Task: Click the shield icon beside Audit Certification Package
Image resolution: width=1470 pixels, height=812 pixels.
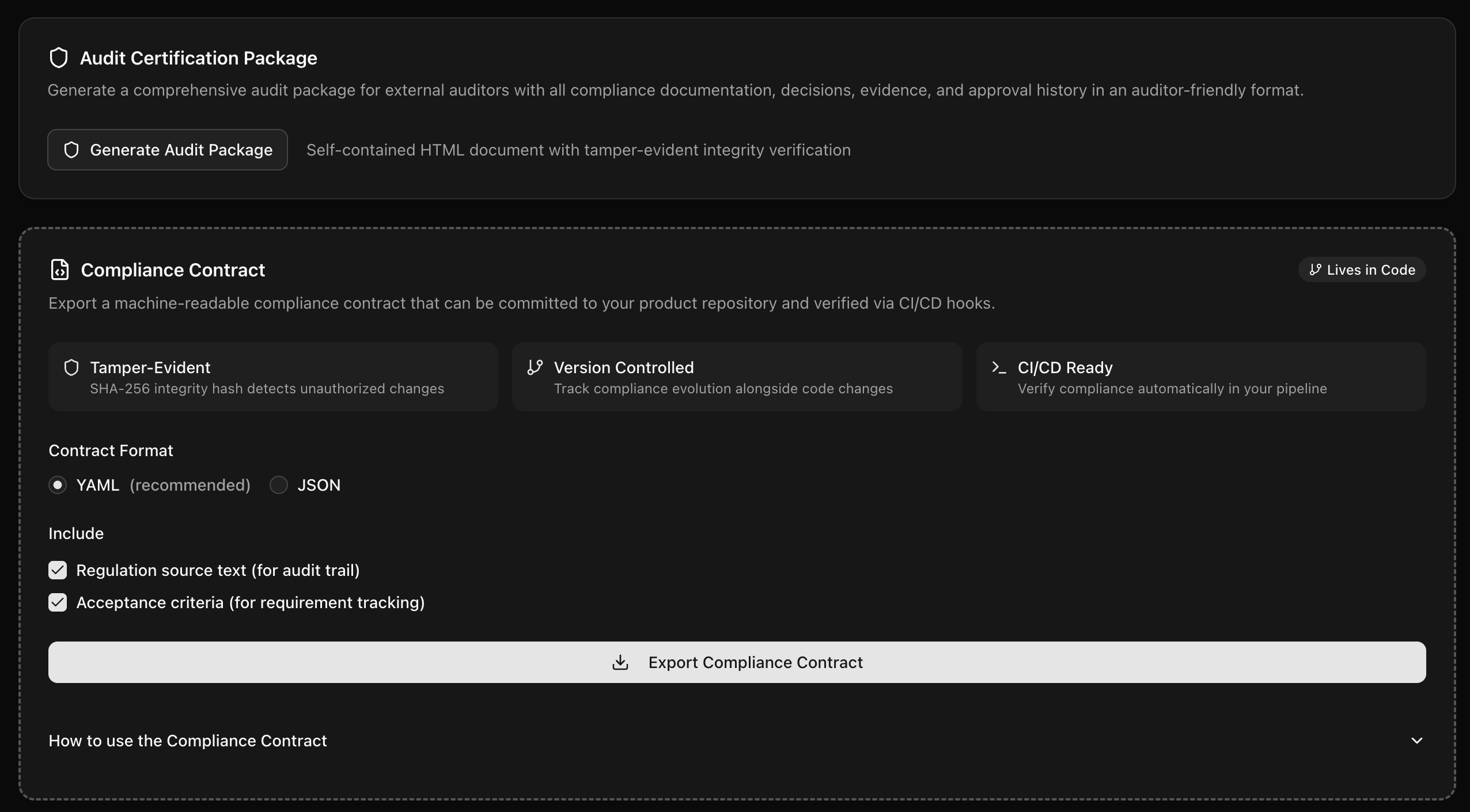Action: pos(59,58)
